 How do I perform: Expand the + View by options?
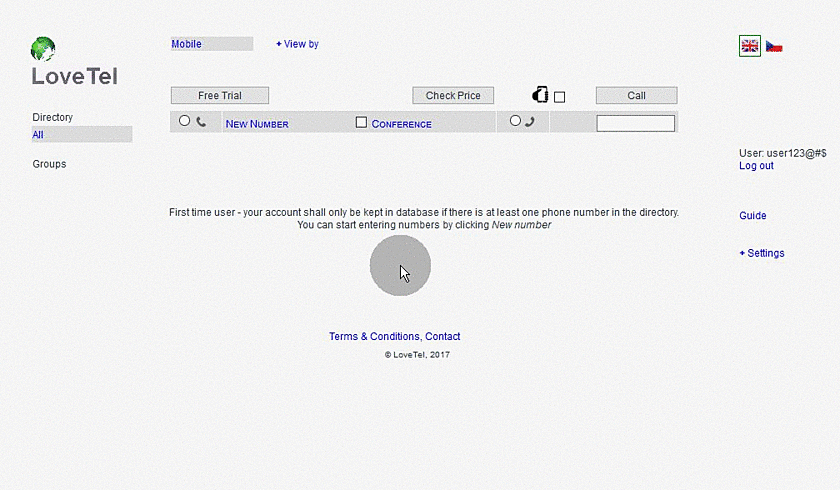297,44
